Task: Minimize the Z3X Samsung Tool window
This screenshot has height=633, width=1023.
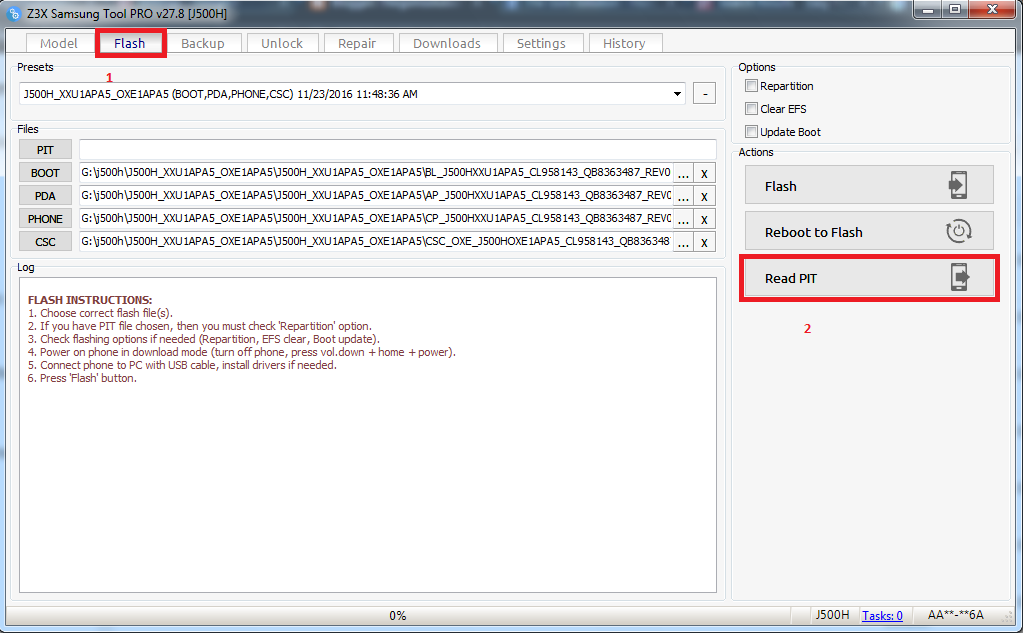Action: point(928,9)
